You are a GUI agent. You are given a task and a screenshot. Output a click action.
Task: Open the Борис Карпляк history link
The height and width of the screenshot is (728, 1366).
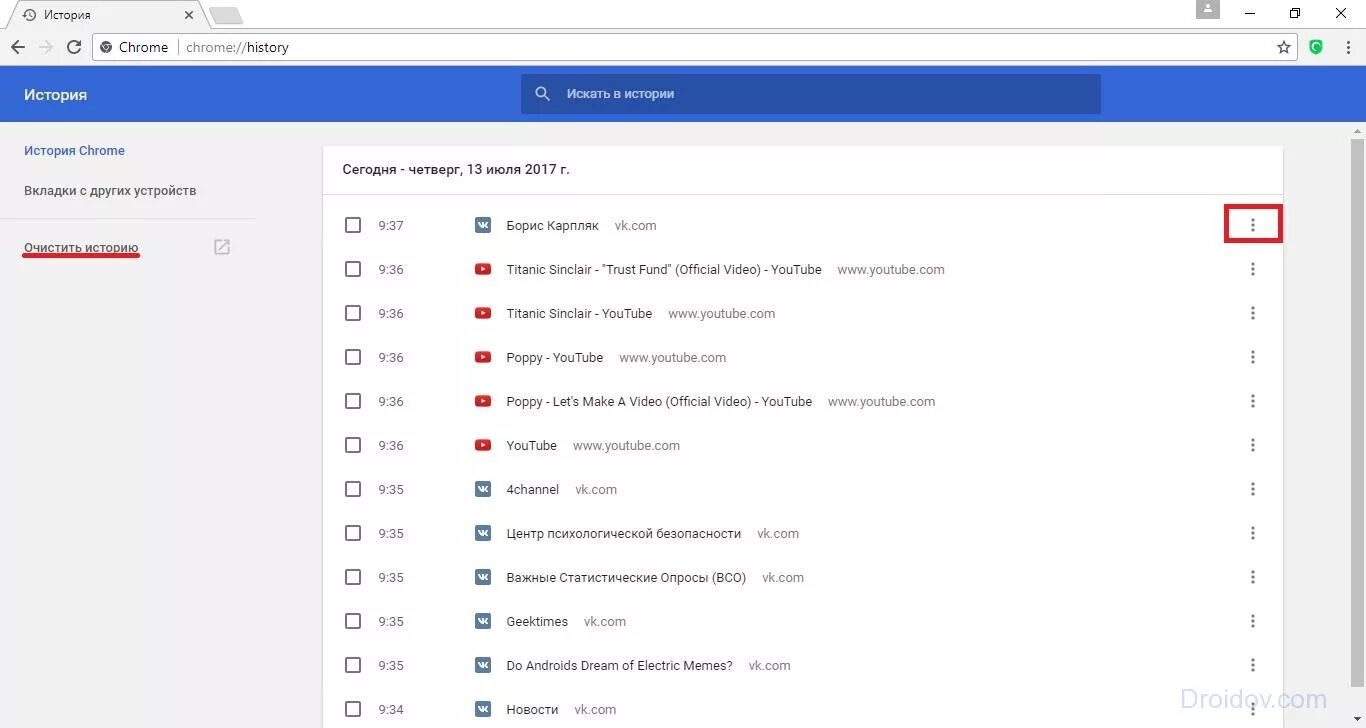(553, 226)
